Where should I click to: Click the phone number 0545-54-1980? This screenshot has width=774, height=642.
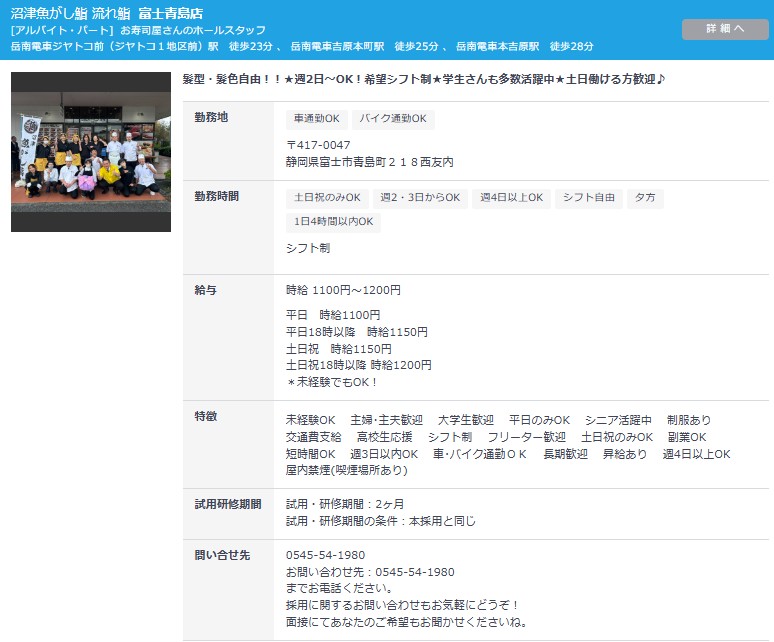pos(325,555)
